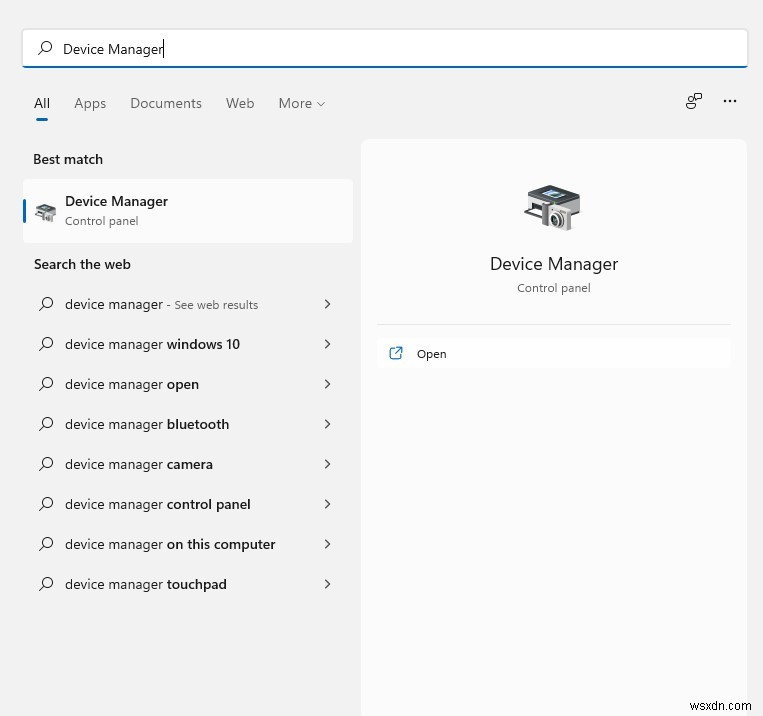Click magnifier icon beside 'device manager bluetooth'

(46, 424)
